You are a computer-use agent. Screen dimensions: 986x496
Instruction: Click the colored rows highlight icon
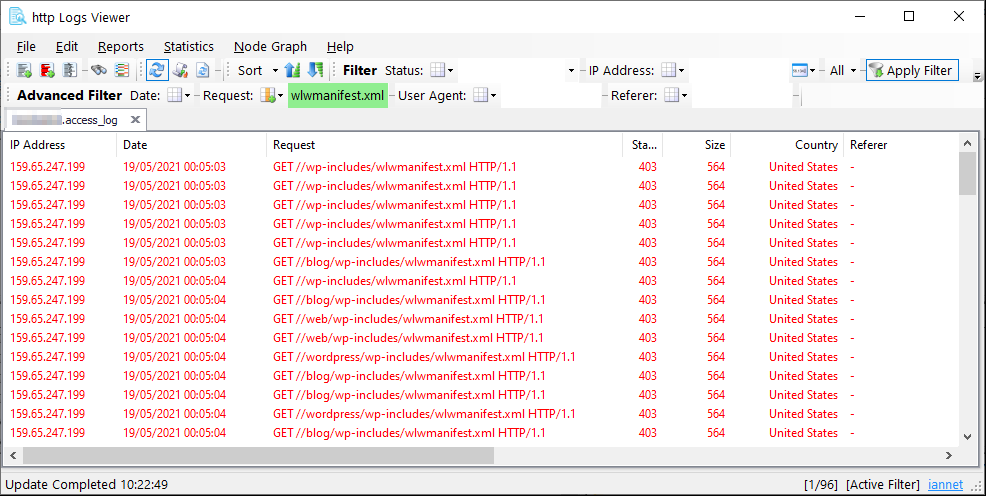tap(121, 71)
